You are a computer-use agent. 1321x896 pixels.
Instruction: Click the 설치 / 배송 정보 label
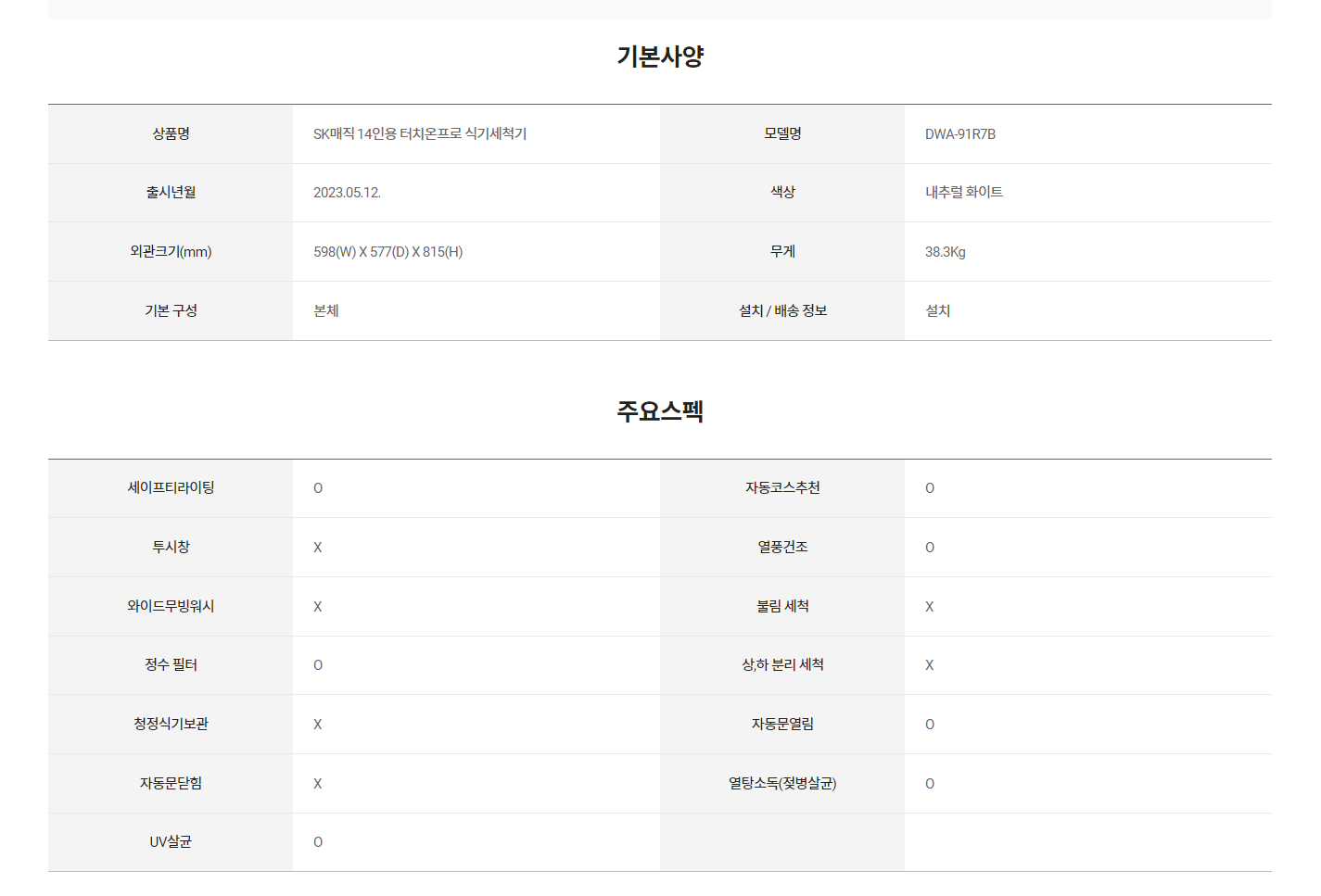[782, 311]
